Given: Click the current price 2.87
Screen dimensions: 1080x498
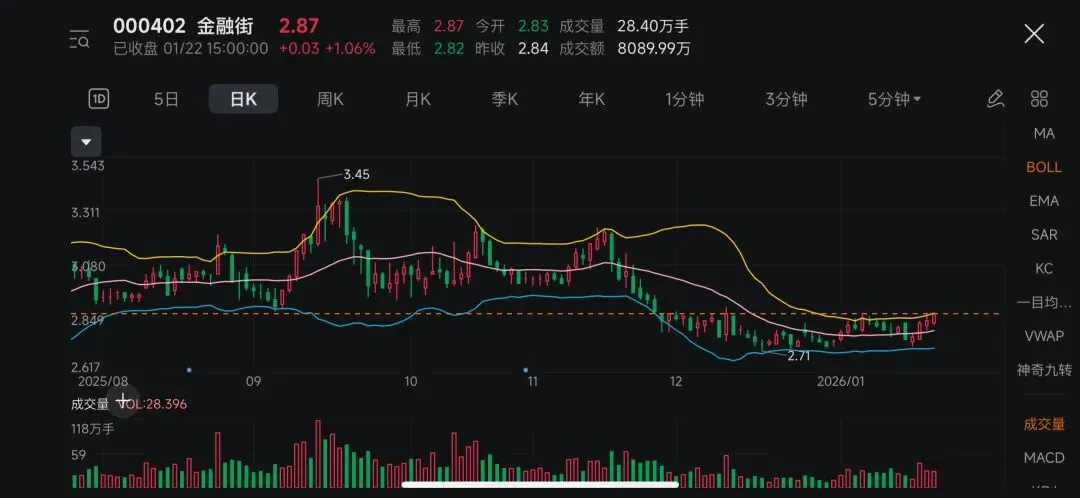Looking at the screenshot, I should [x=299, y=26].
